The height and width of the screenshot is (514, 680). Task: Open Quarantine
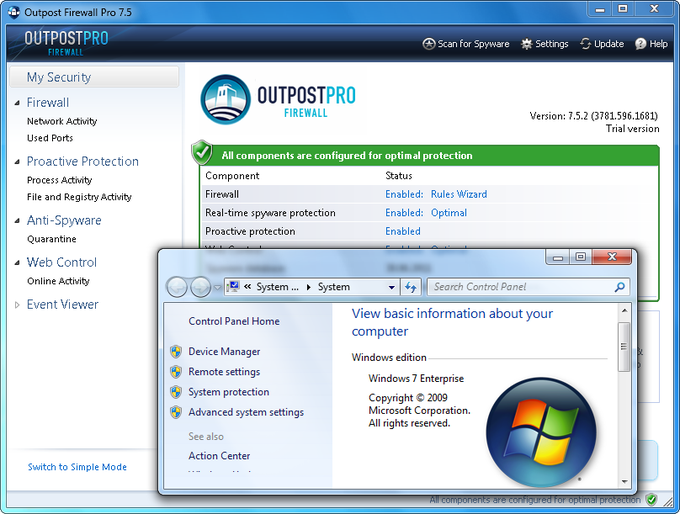(52, 239)
